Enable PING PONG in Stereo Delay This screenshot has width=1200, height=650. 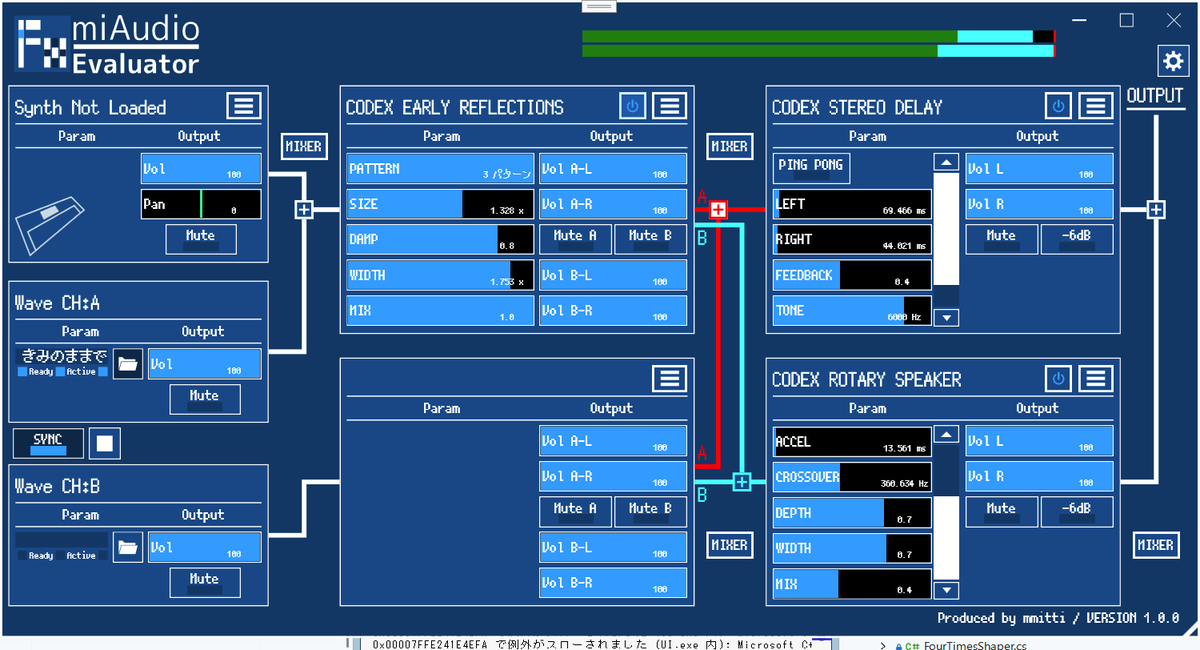click(811, 168)
